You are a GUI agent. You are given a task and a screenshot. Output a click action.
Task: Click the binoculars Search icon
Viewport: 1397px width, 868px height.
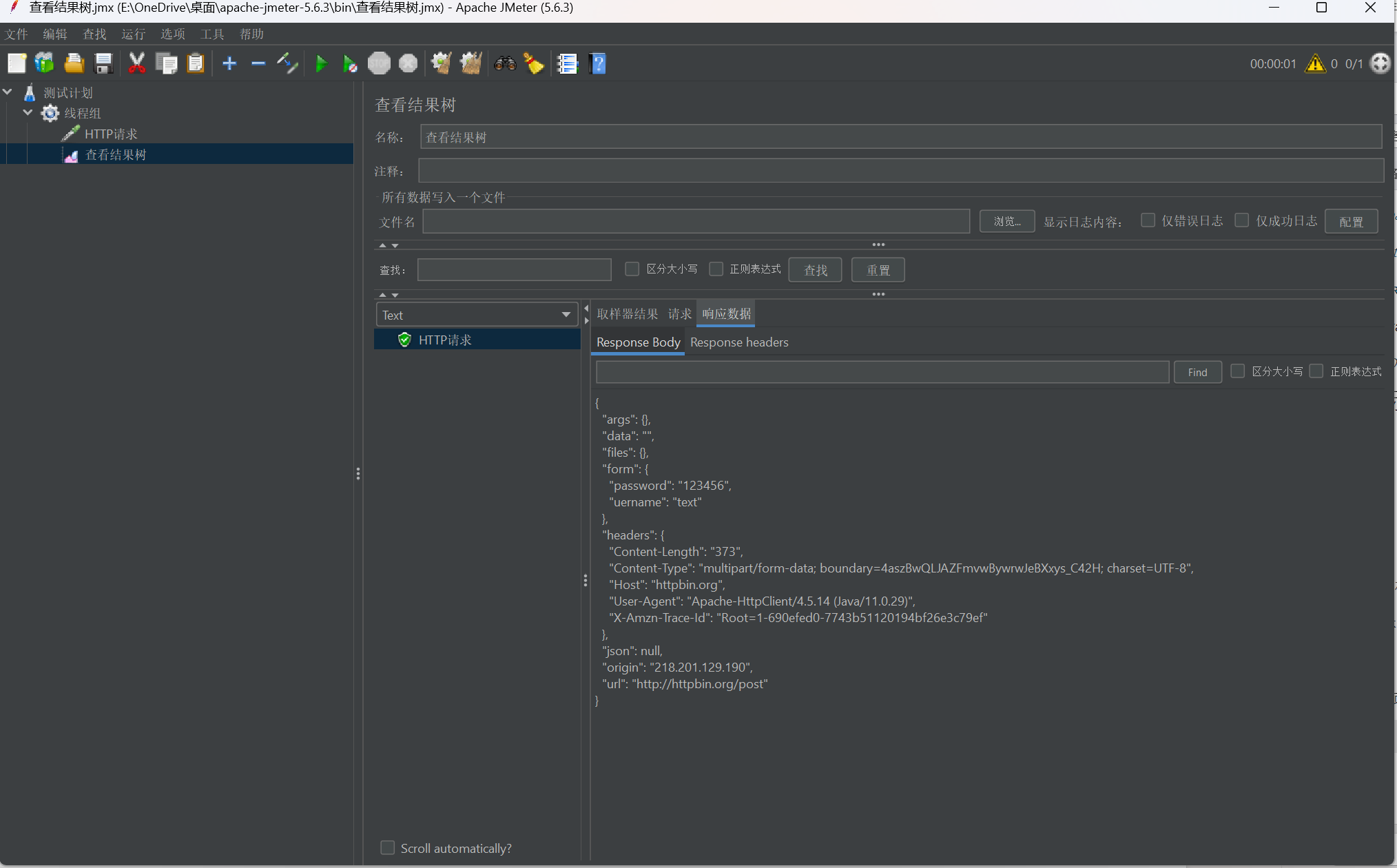[x=505, y=64]
